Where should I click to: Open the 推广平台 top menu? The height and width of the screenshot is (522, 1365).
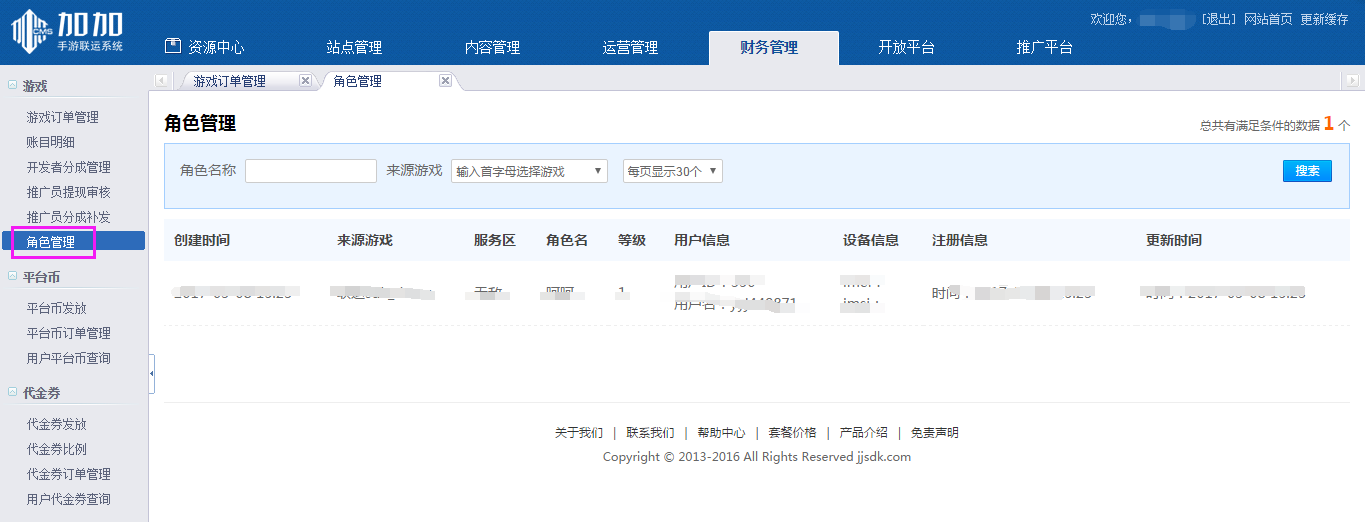coord(1044,47)
